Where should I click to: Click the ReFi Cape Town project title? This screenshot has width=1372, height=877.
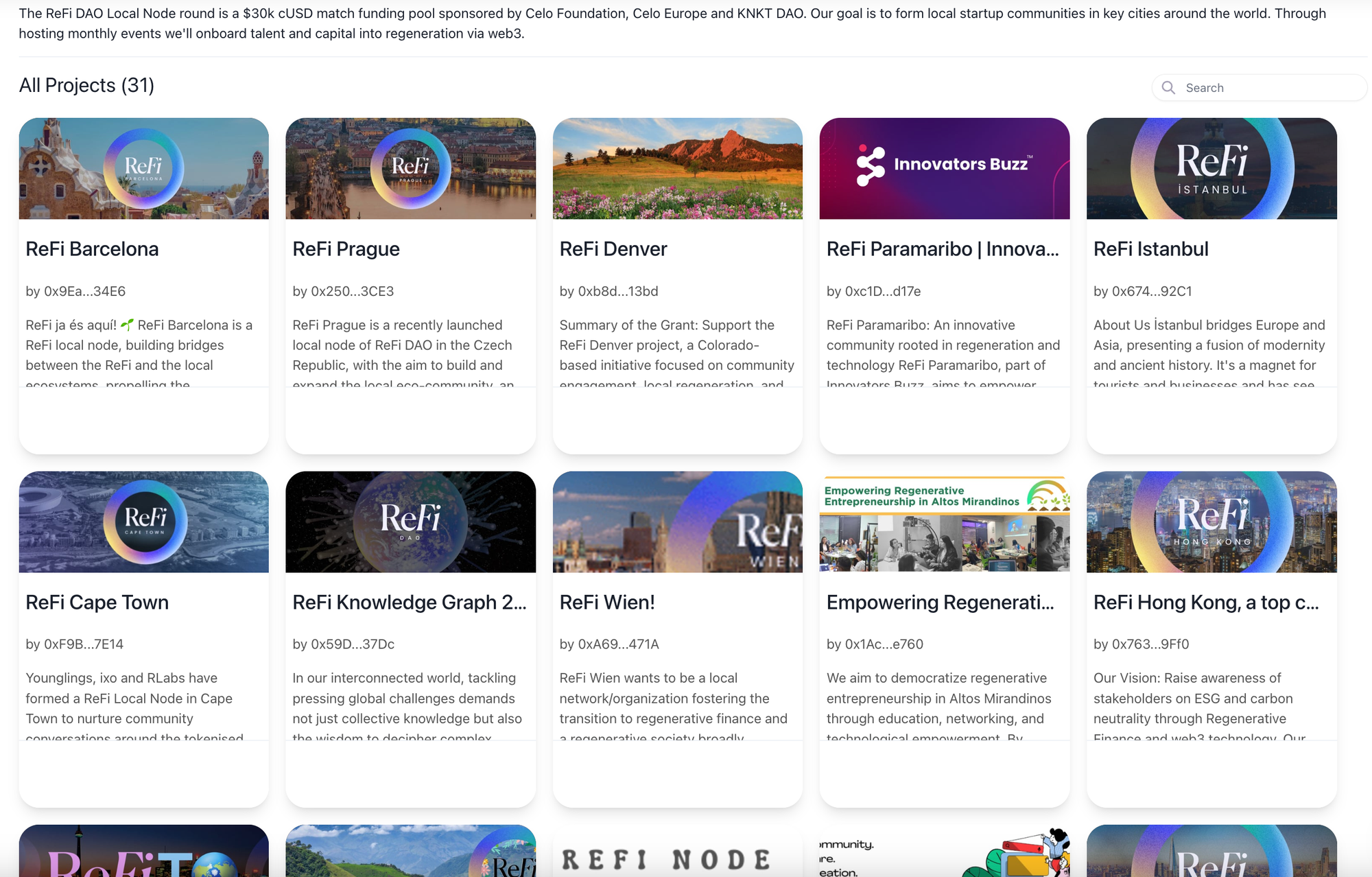97,603
